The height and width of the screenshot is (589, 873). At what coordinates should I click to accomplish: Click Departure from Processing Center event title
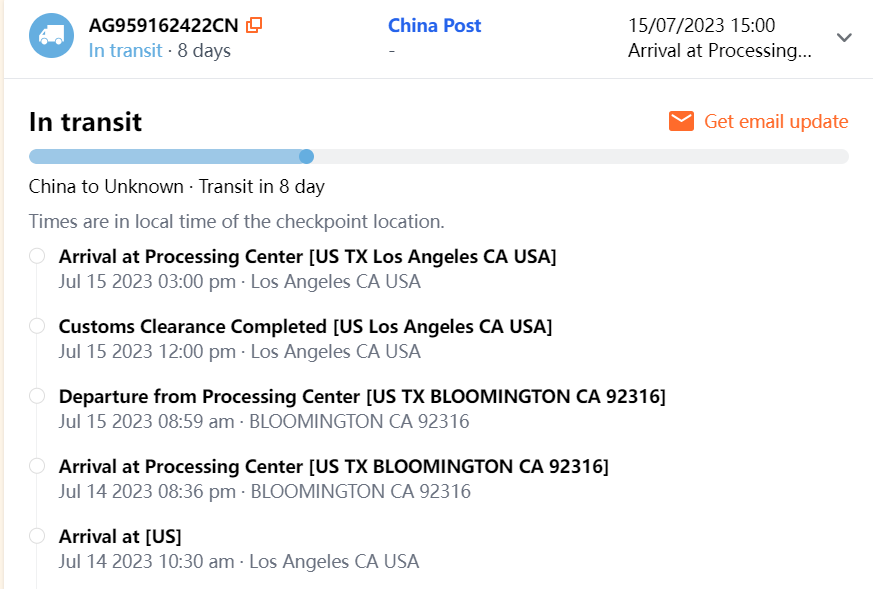(x=362, y=396)
